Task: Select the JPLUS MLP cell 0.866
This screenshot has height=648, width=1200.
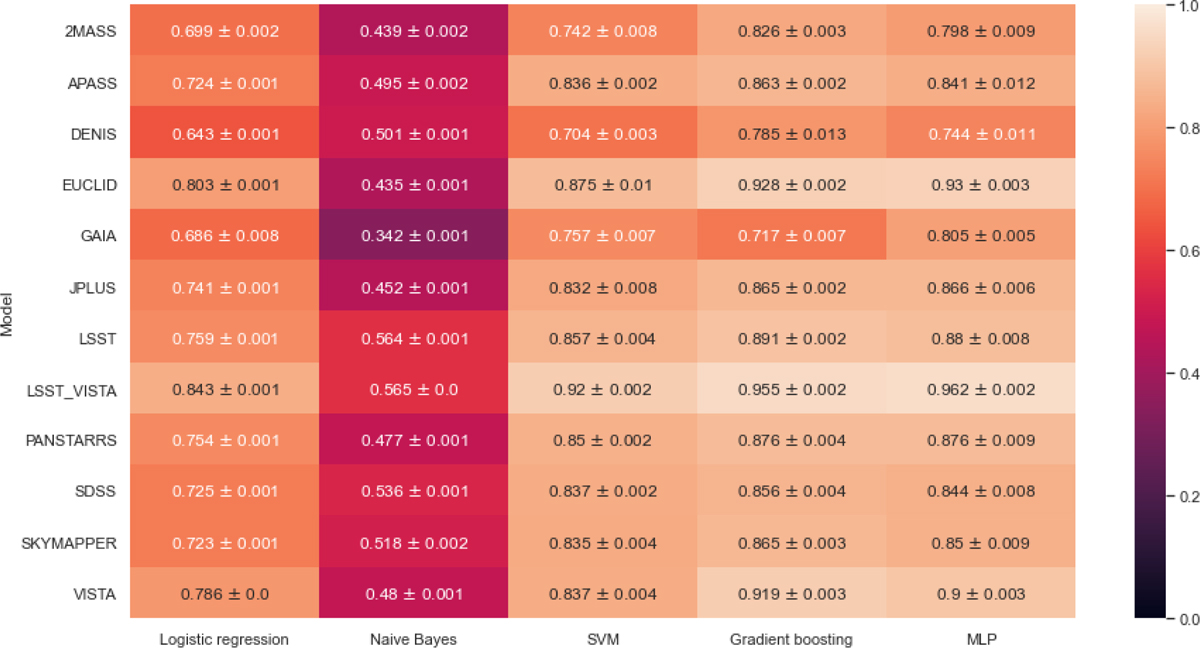Action: 980,287
